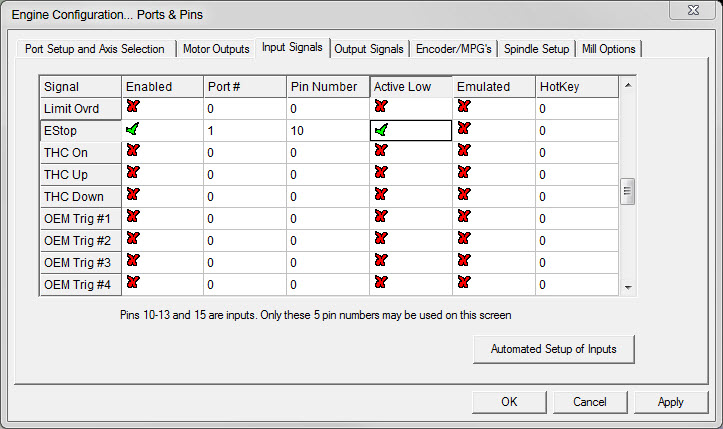Switch to the Motor Outputs tab
The height and width of the screenshot is (429, 723).
(216, 49)
